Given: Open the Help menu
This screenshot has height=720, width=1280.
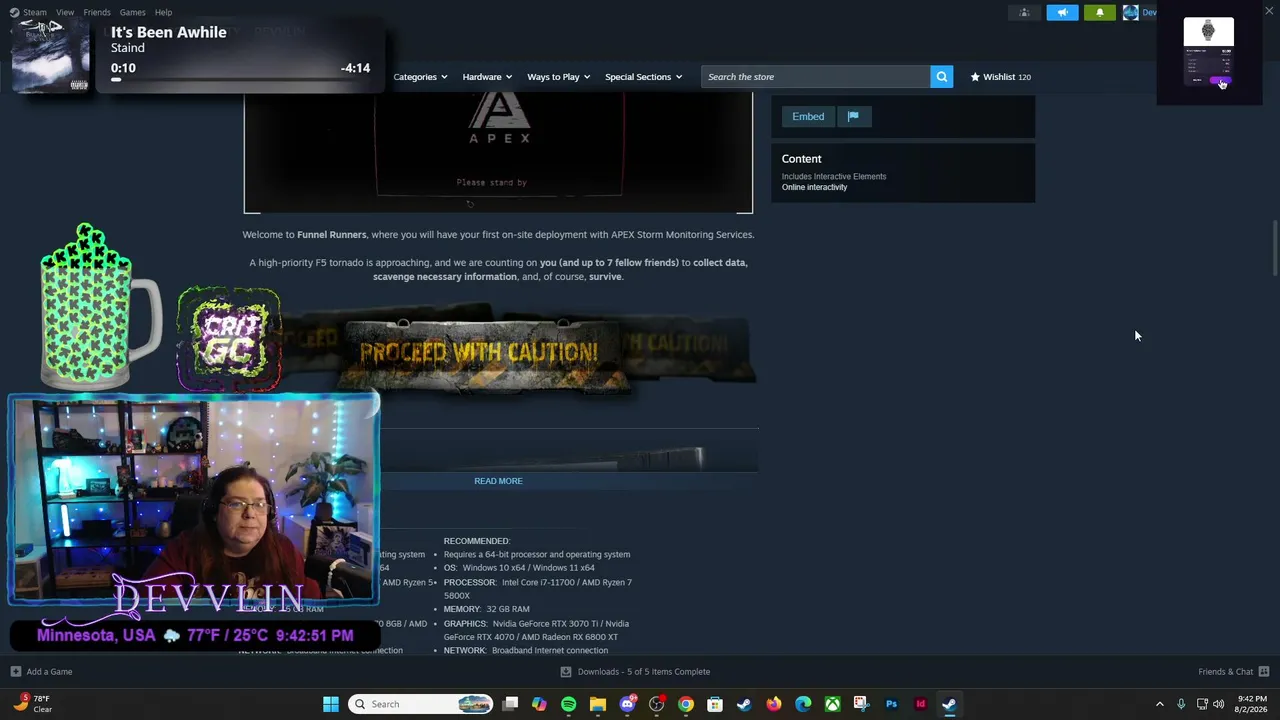Looking at the screenshot, I should tap(163, 12).
